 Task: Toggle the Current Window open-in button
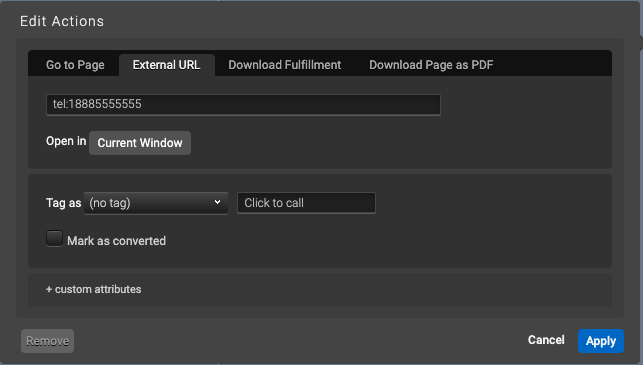pos(140,143)
